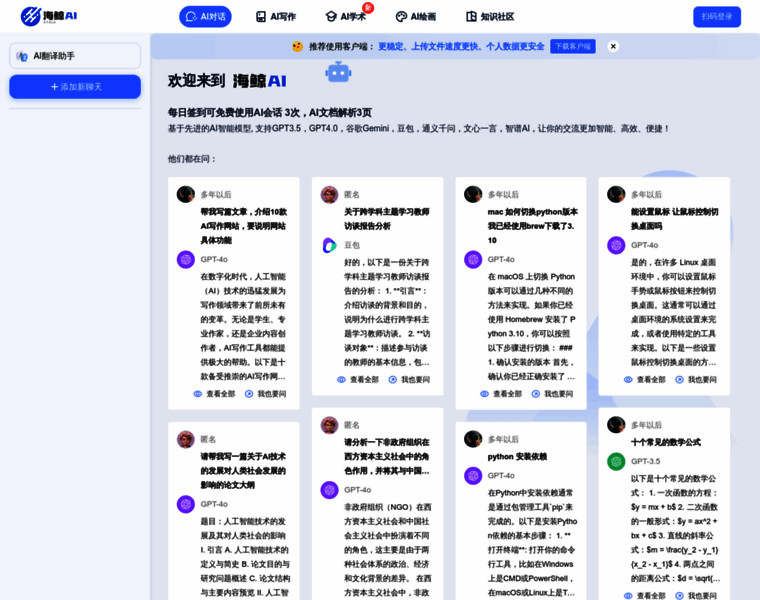Click the 添加新聊天 button
Screen dimensions: 760x600
click(x=75, y=87)
